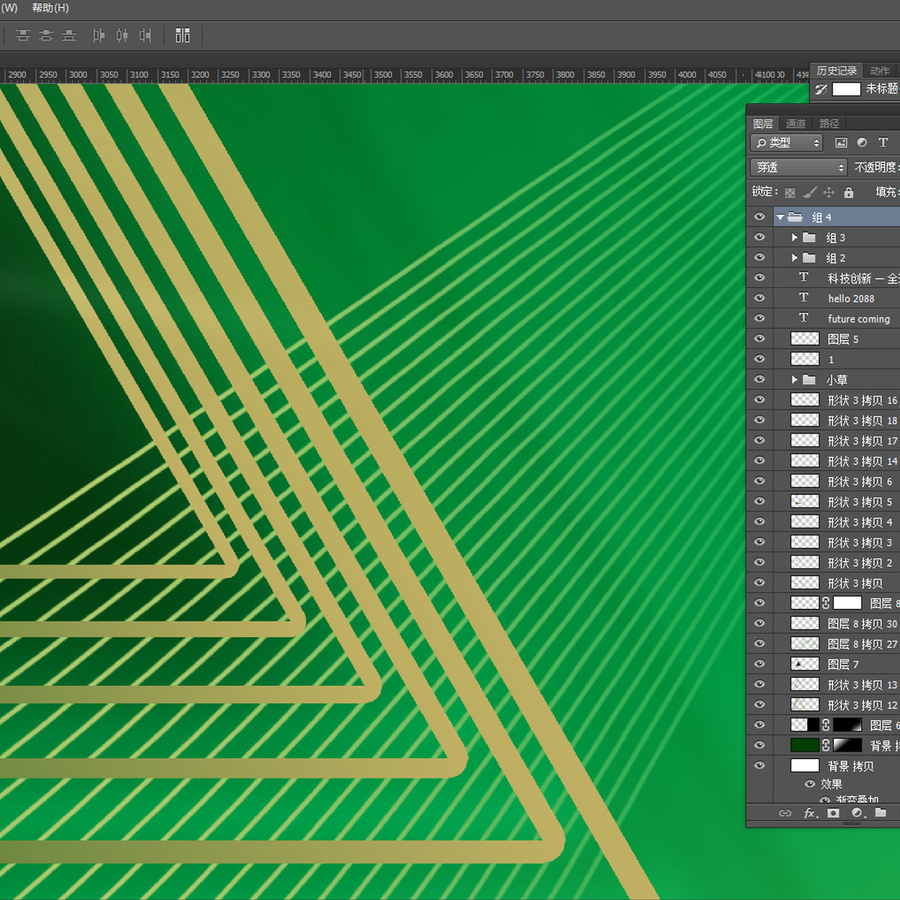
Task: Click the distribute bottom edges icon
Action: pyautogui.click(x=69, y=36)
